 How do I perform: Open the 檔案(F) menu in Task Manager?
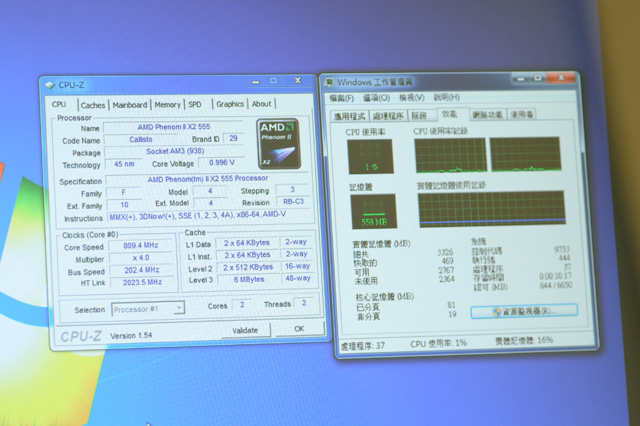point(341,98)
